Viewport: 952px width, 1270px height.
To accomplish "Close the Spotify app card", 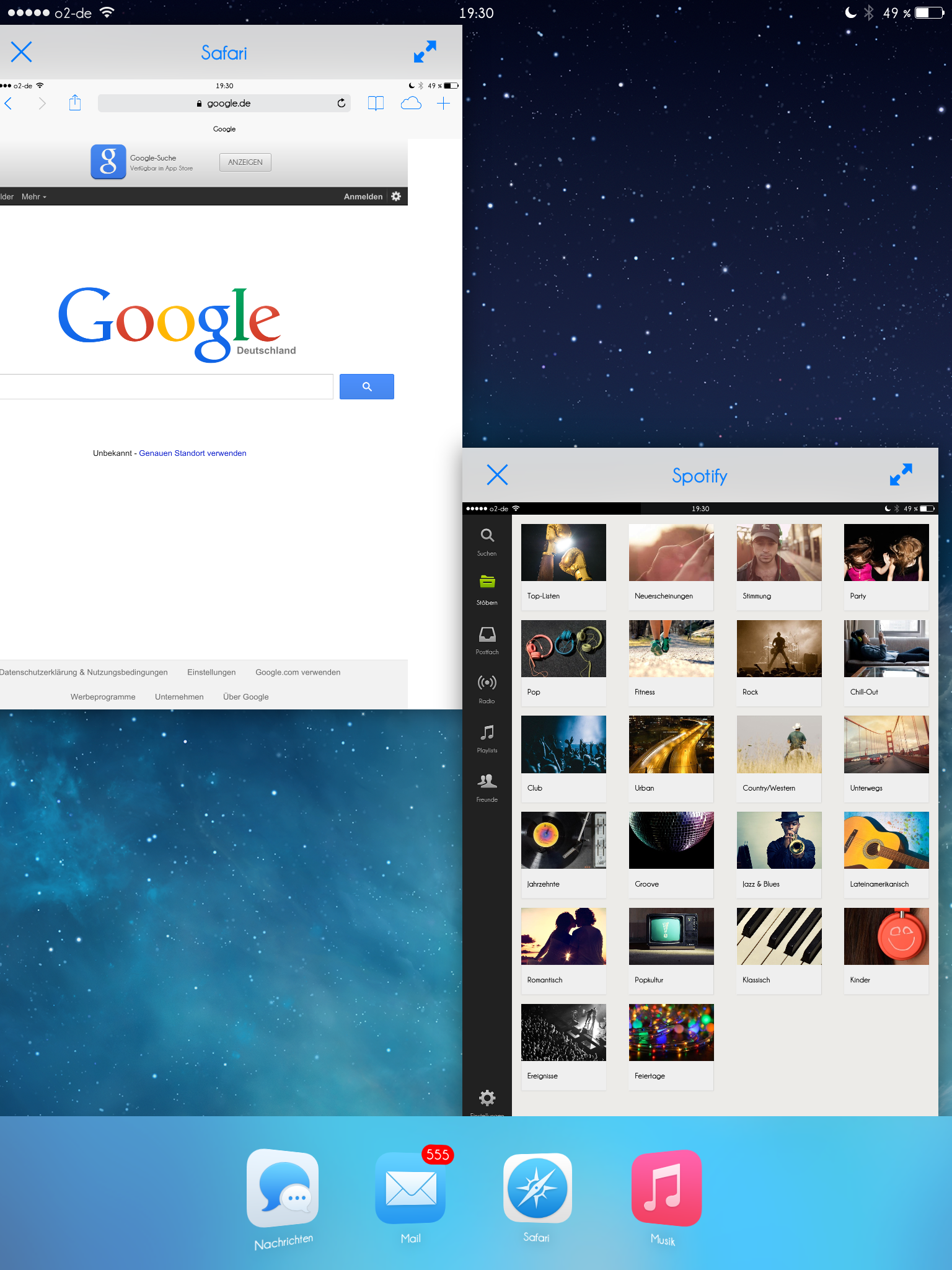I will click(497, 475).
